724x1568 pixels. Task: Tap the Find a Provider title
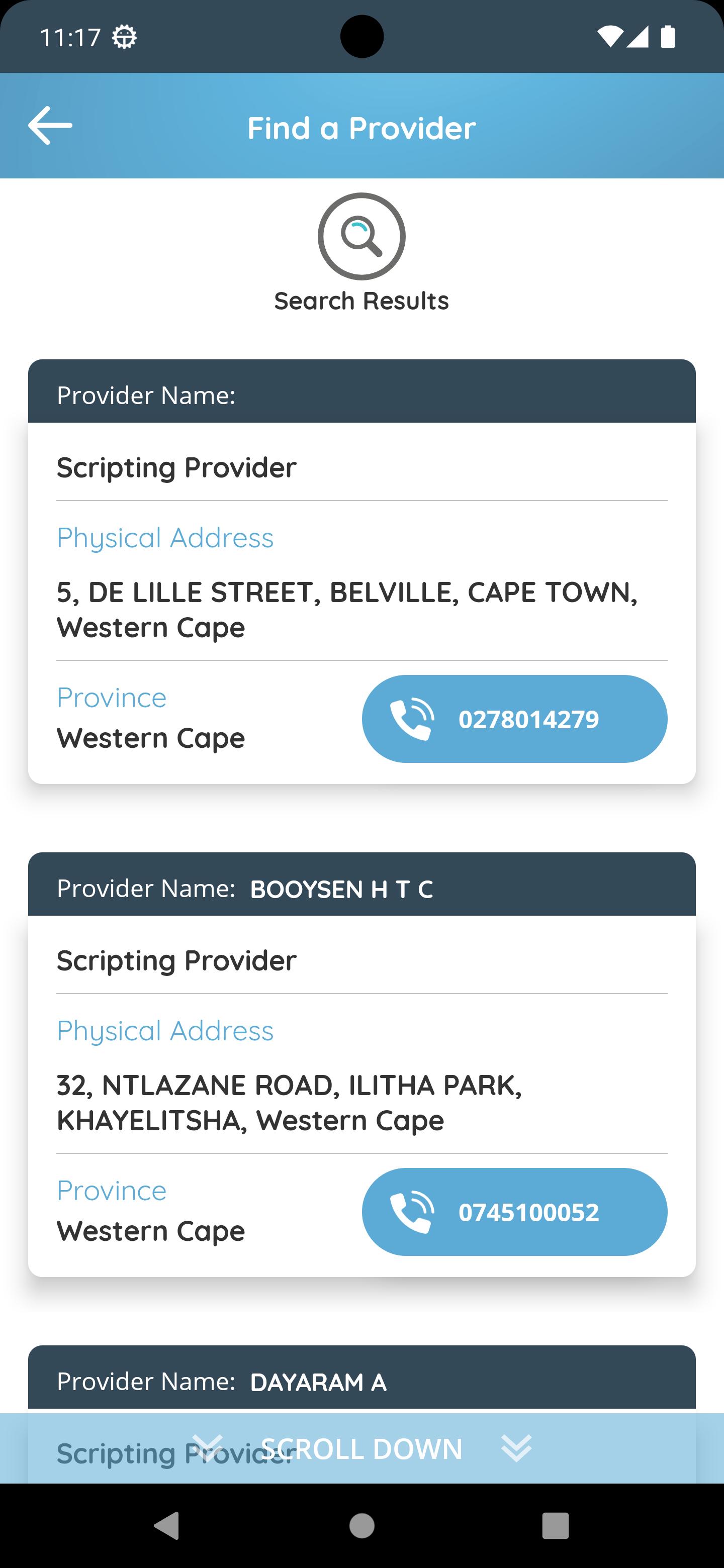coord(361,128)
